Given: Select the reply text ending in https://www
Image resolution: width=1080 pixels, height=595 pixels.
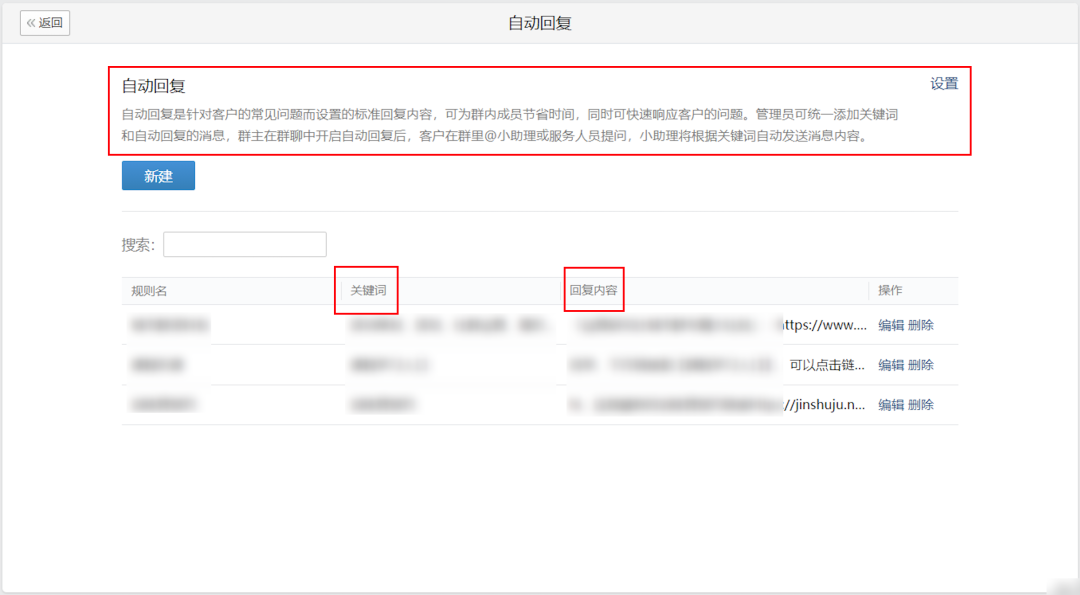Looking at the screenshot, I should 822,325.
